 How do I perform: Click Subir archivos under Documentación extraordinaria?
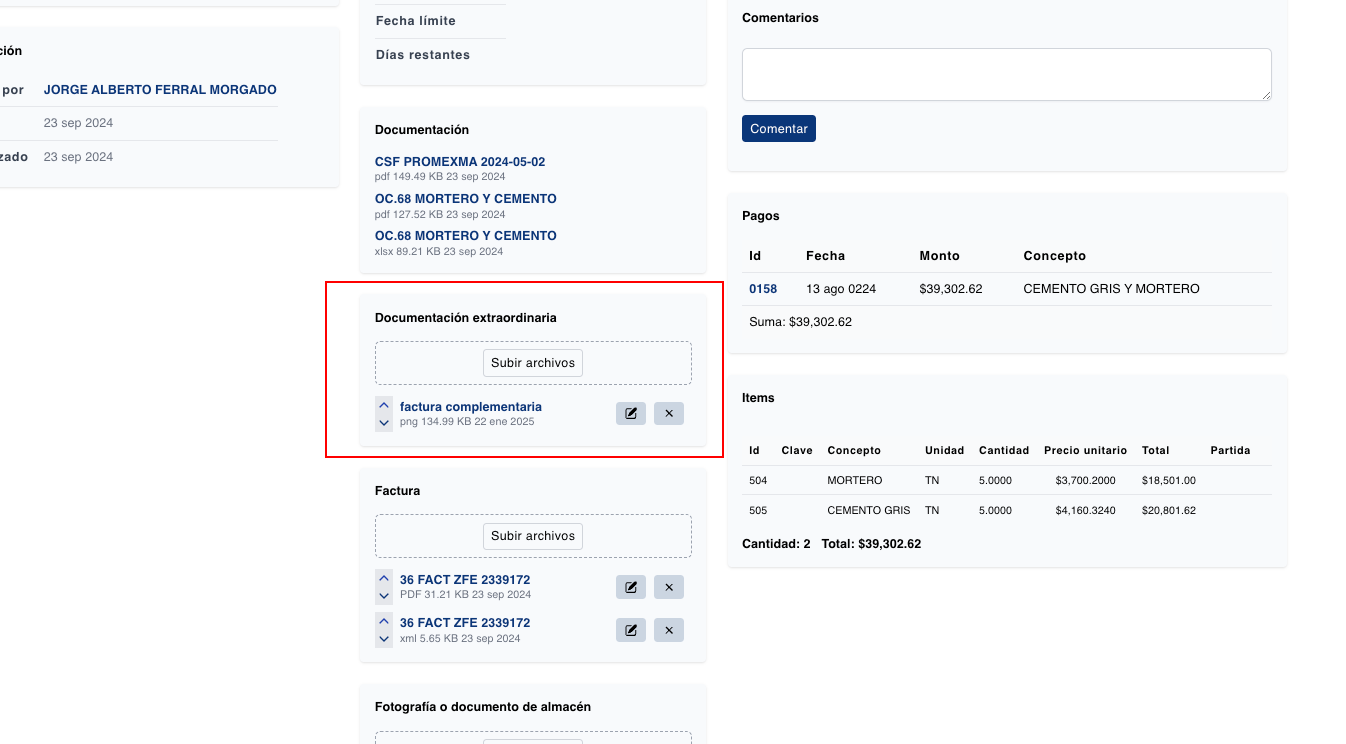click(532, 363)
